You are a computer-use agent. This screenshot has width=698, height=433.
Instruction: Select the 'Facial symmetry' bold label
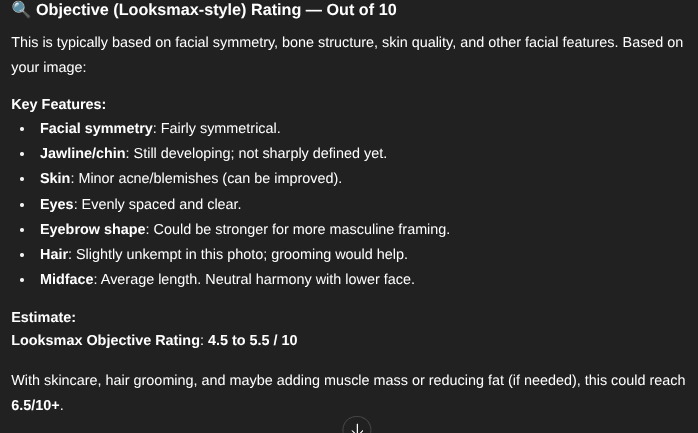click(96, 128)
